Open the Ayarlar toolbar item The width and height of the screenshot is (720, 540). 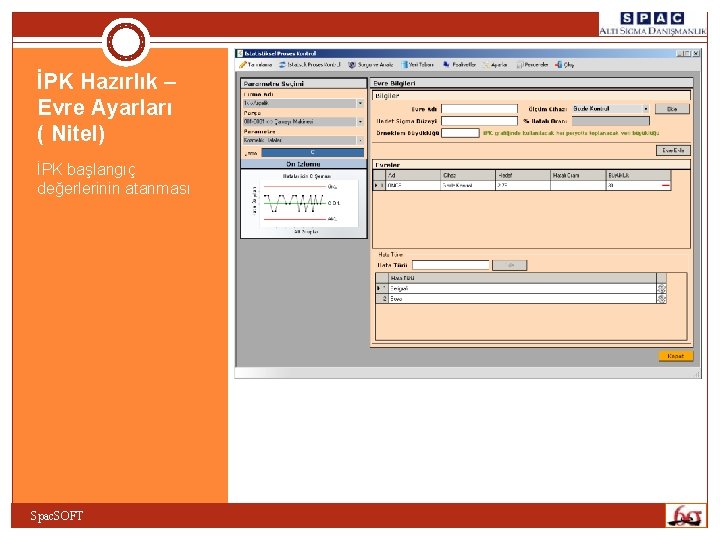[x=495, y=65]
